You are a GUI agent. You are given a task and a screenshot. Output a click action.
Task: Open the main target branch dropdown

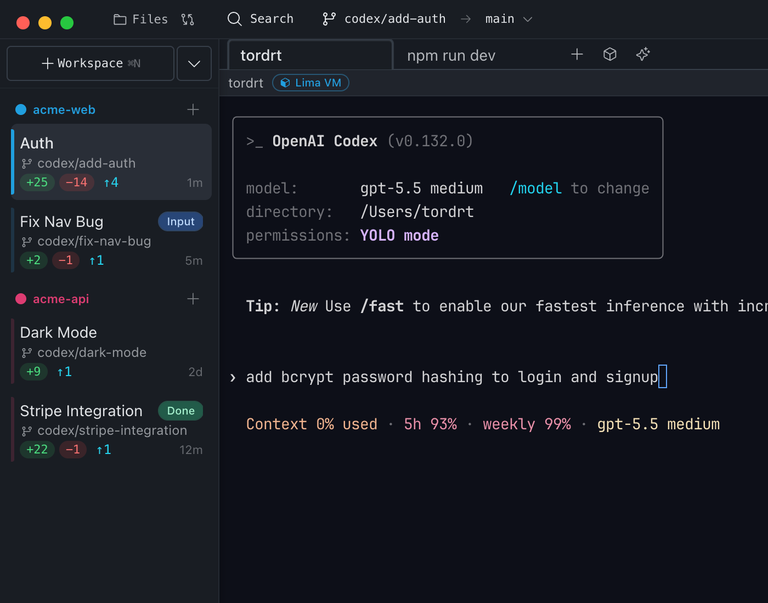(508, 19)
